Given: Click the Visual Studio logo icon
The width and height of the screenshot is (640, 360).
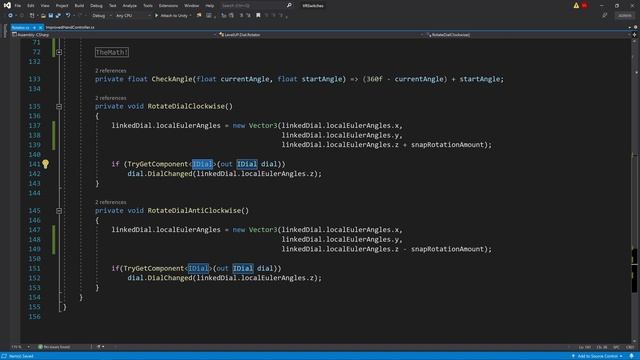Looking at the screenshot, I should [7, 5].
